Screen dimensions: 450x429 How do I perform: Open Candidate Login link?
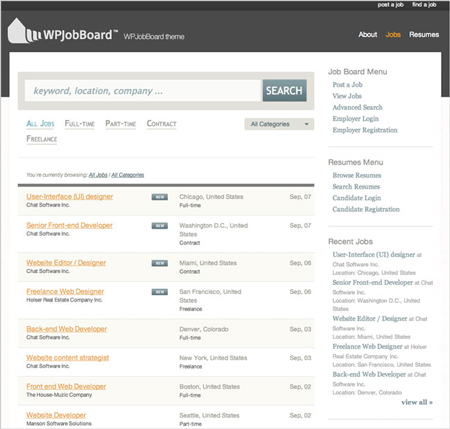[357, 198]
